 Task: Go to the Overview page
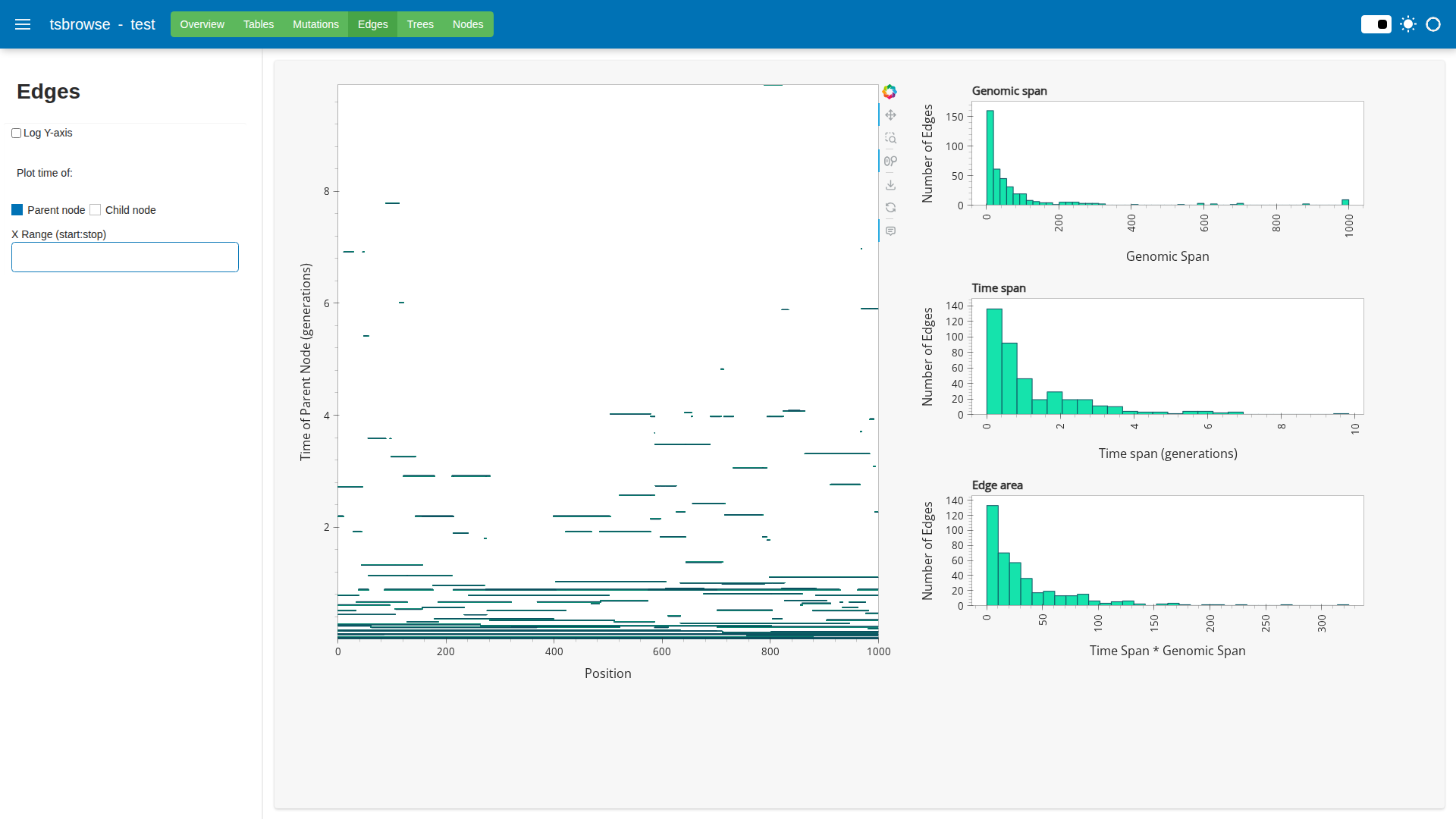[202, 24]
